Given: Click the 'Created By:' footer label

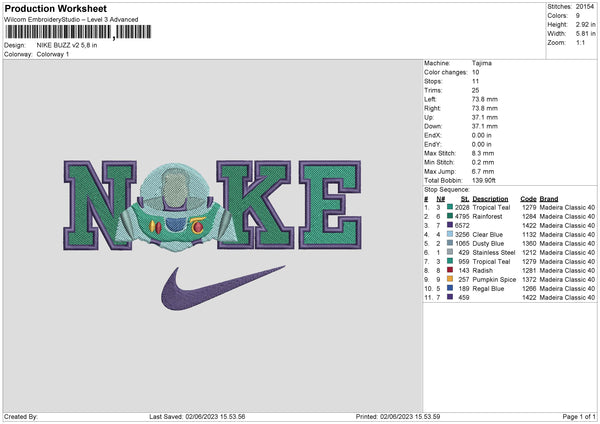Looking at the screenshot, I should 21,416.
